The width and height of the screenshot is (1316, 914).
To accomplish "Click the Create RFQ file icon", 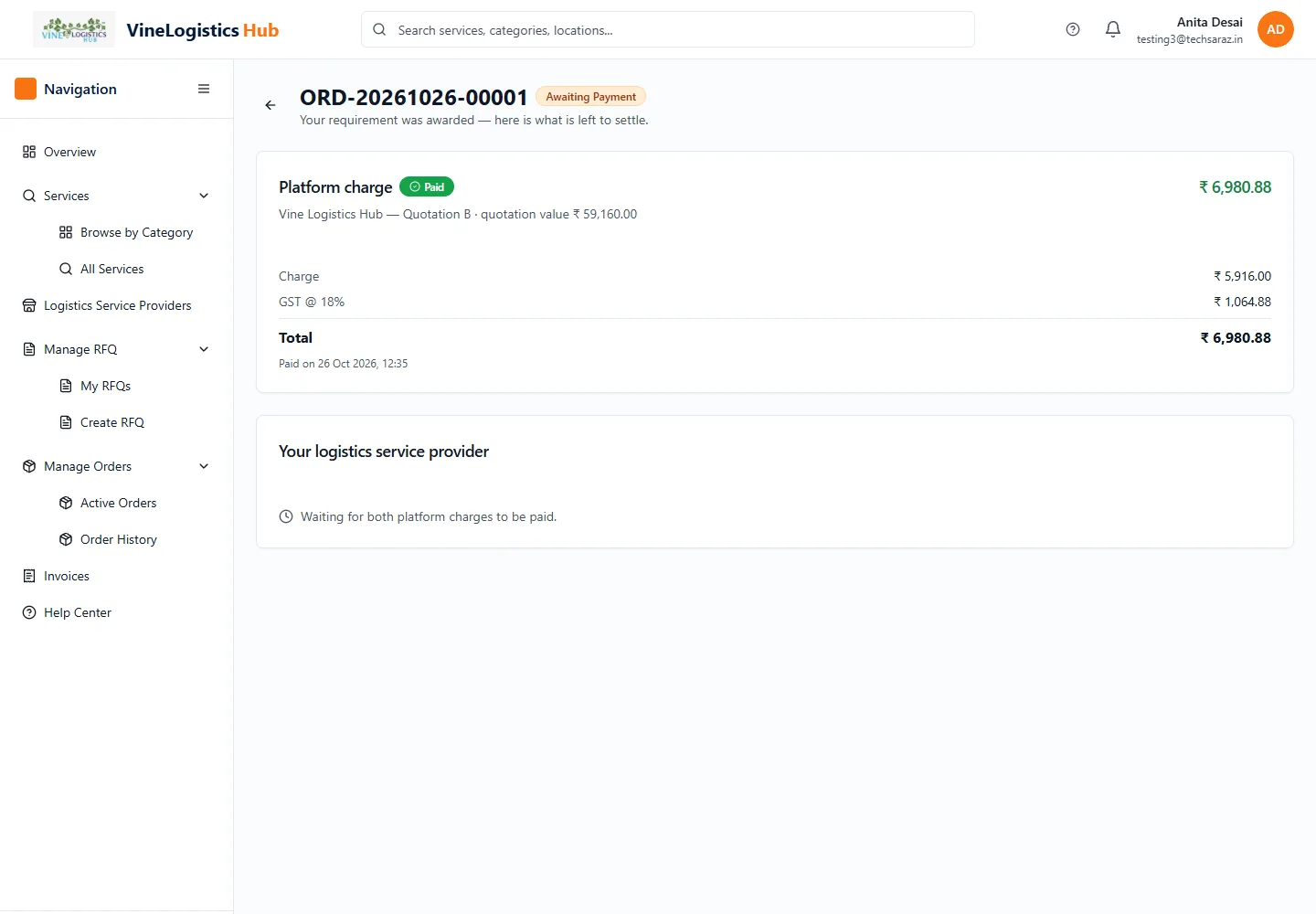I will pos(66,422).
